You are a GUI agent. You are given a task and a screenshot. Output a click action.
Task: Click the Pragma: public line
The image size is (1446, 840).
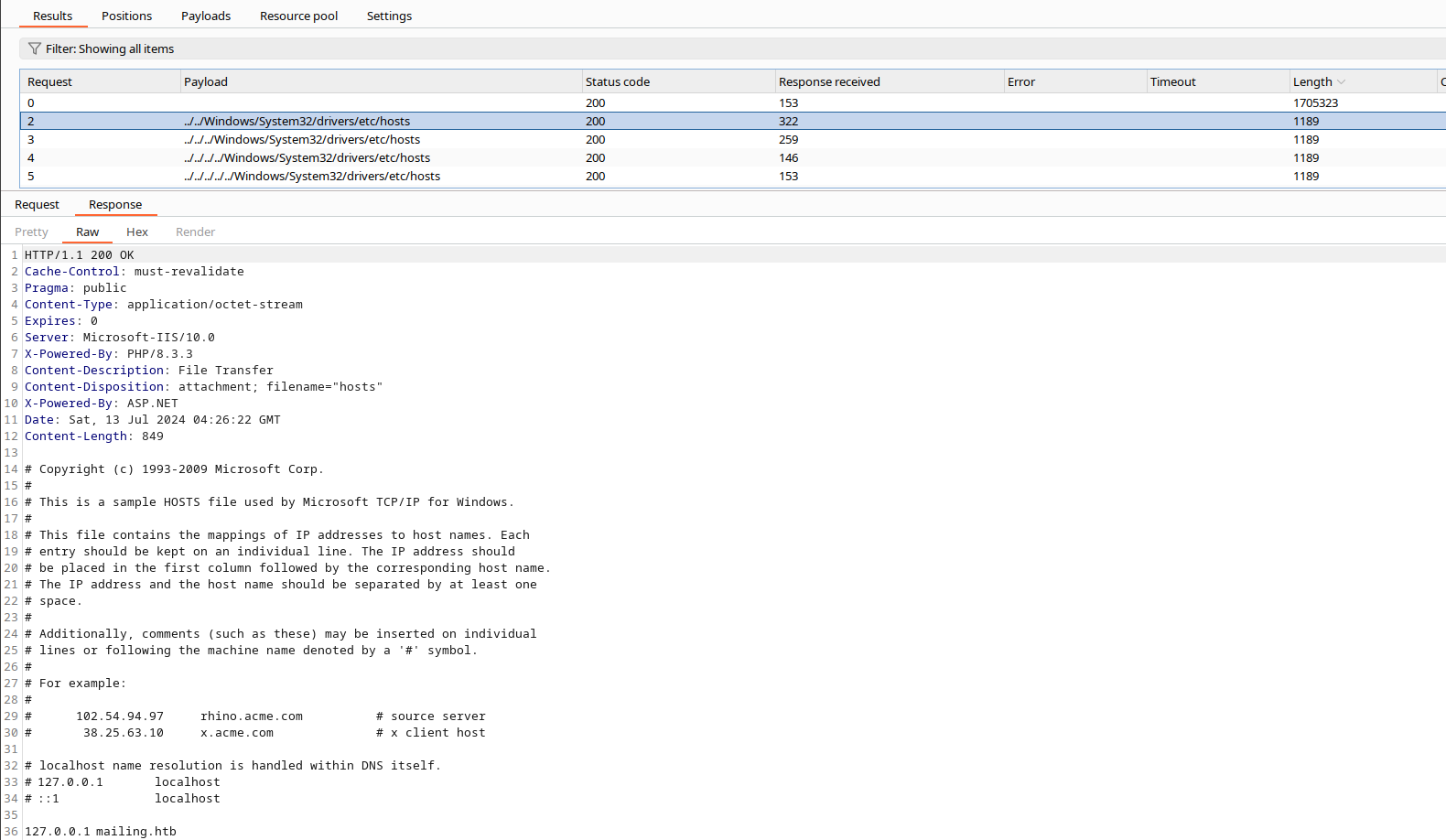[76, 288]
